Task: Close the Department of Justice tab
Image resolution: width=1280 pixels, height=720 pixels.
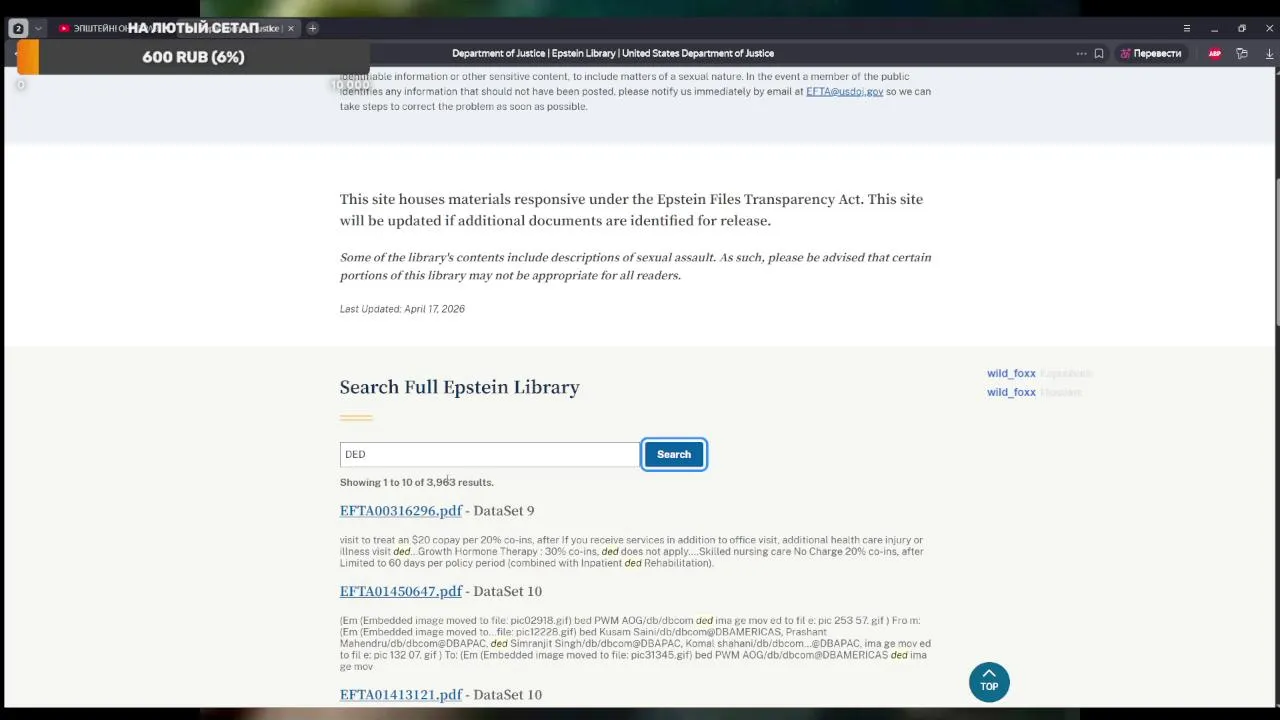Action: click(x=291, y=28)
